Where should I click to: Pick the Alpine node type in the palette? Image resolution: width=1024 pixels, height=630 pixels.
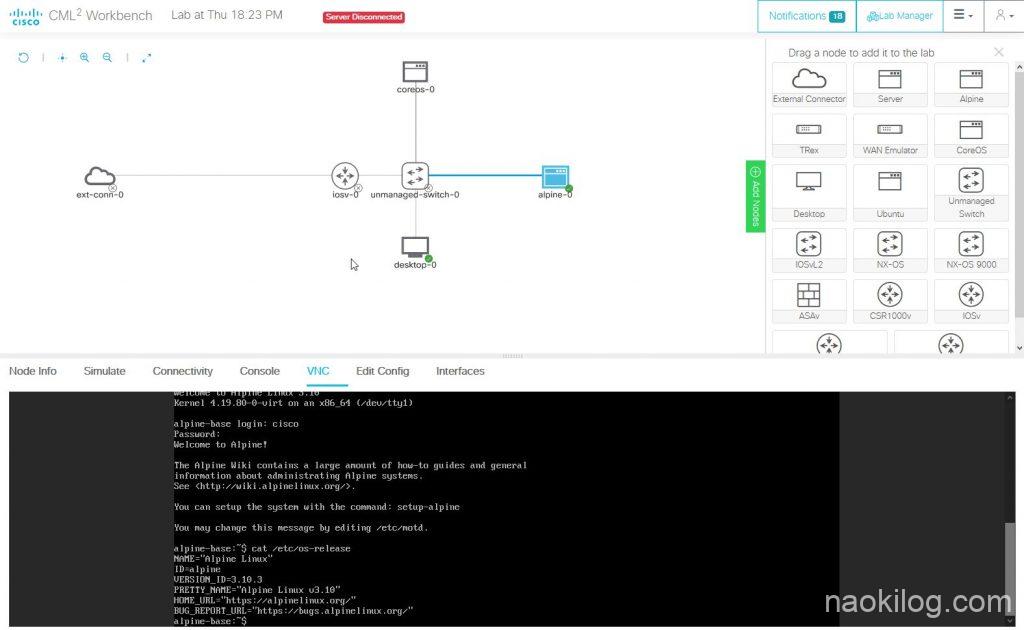[x=971, y=85]
